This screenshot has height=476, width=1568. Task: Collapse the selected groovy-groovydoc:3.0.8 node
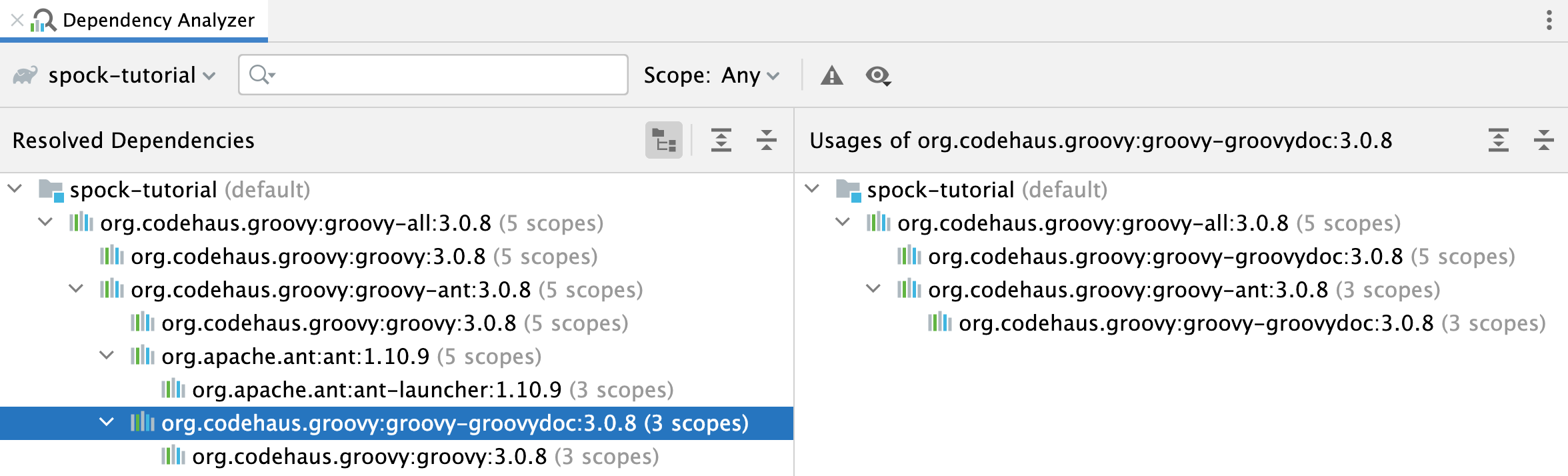pos(107,422)
